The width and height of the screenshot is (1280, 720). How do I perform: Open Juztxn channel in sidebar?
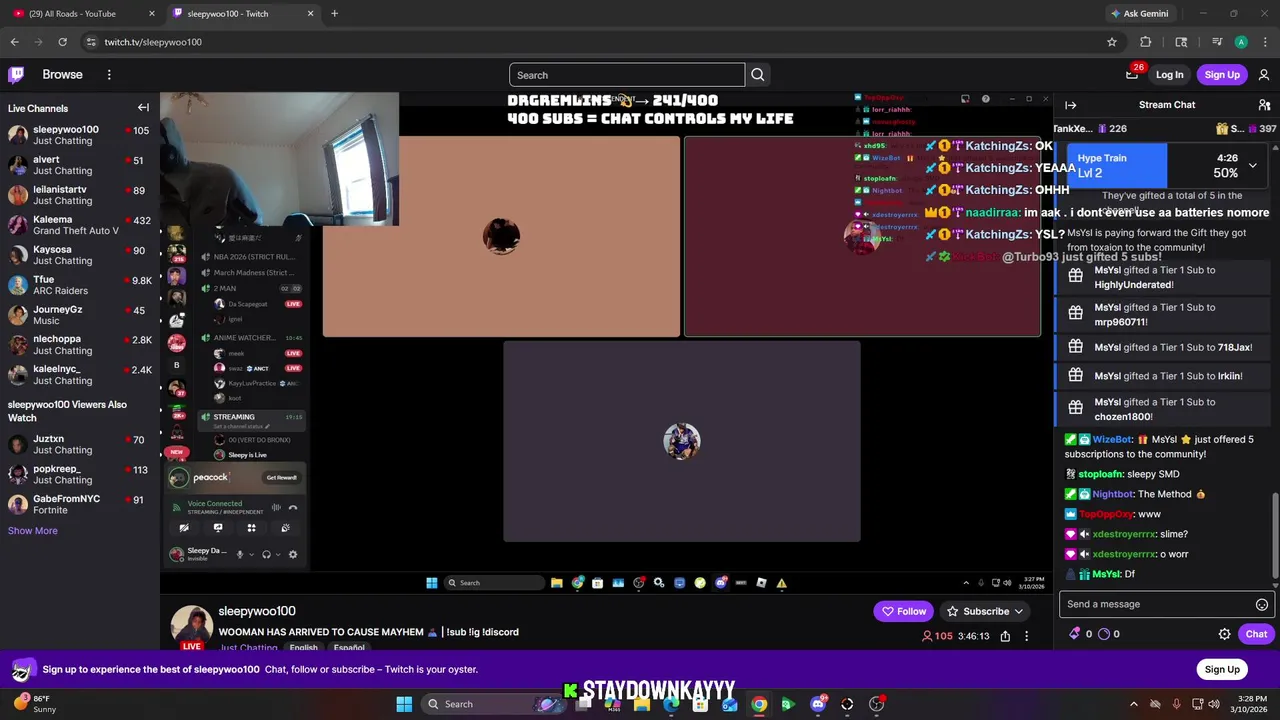click(x=80, y=444)
